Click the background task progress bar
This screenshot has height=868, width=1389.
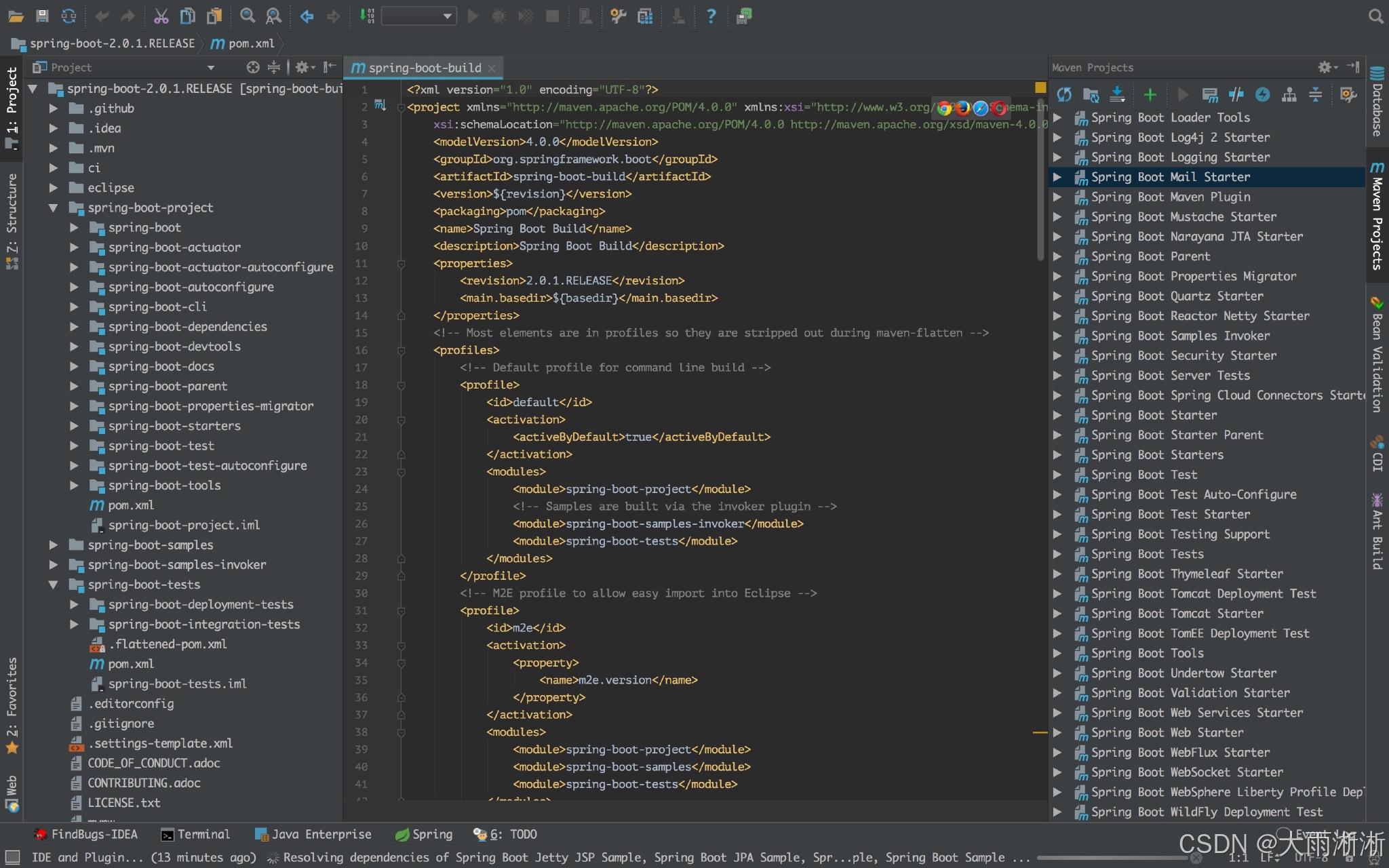tap(1111, 859)
